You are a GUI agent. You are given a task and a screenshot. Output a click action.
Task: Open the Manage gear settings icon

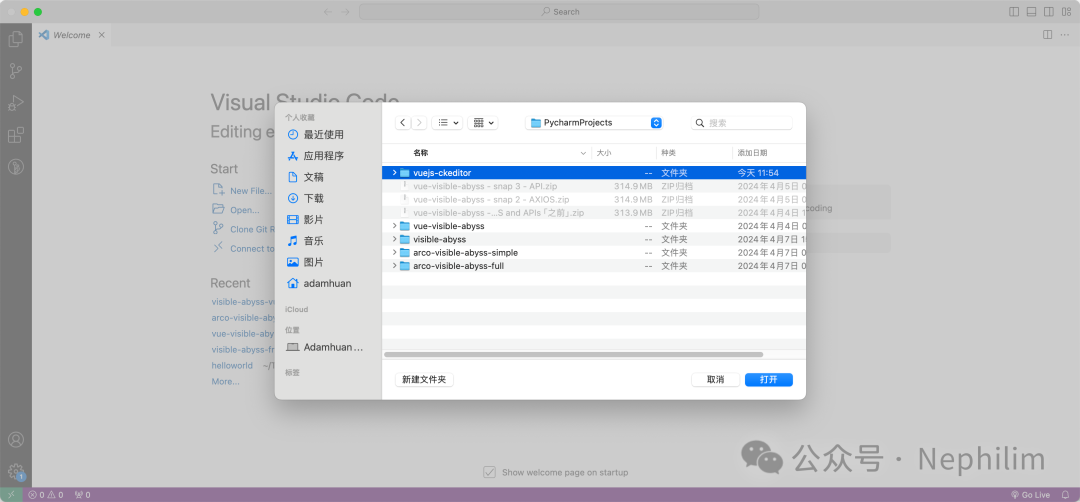pos(15,471)
